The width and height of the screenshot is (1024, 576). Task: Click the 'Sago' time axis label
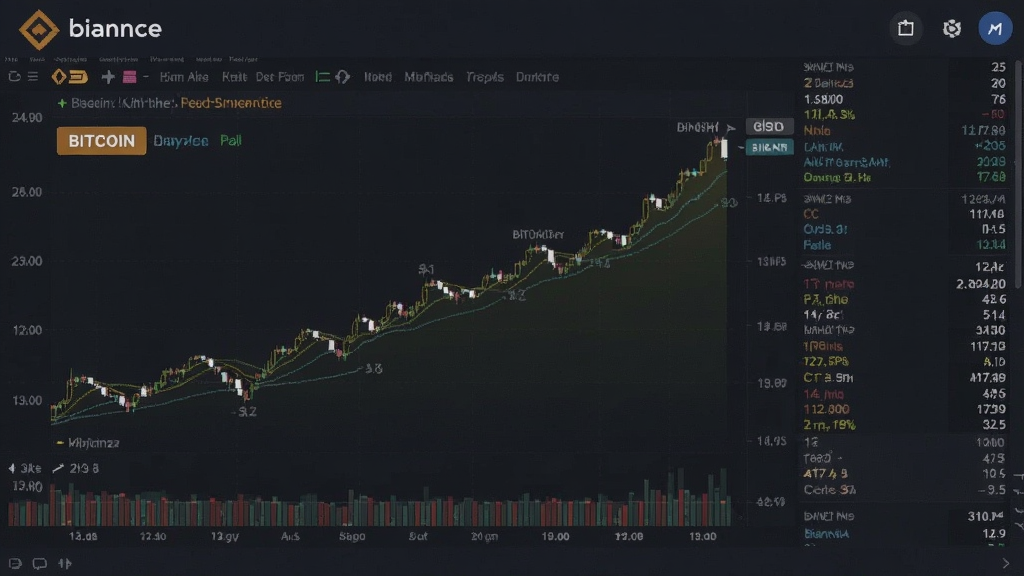(x=352, y=536)
